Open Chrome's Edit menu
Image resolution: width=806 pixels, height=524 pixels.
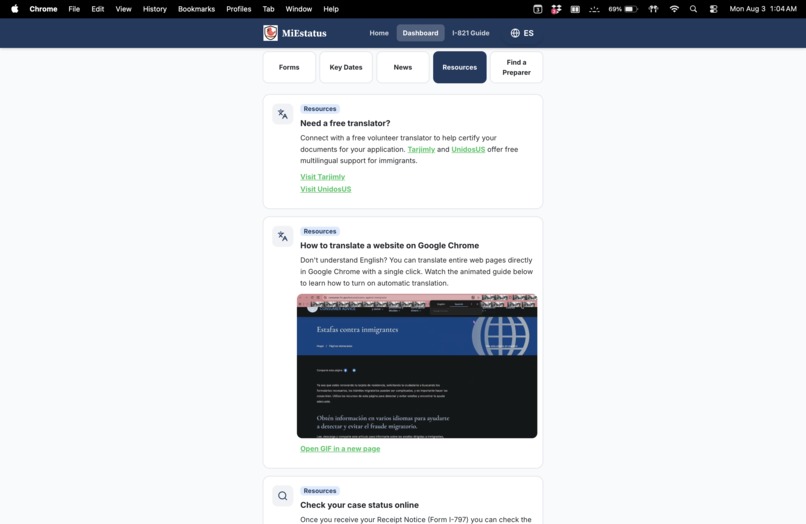pos(98,9)
